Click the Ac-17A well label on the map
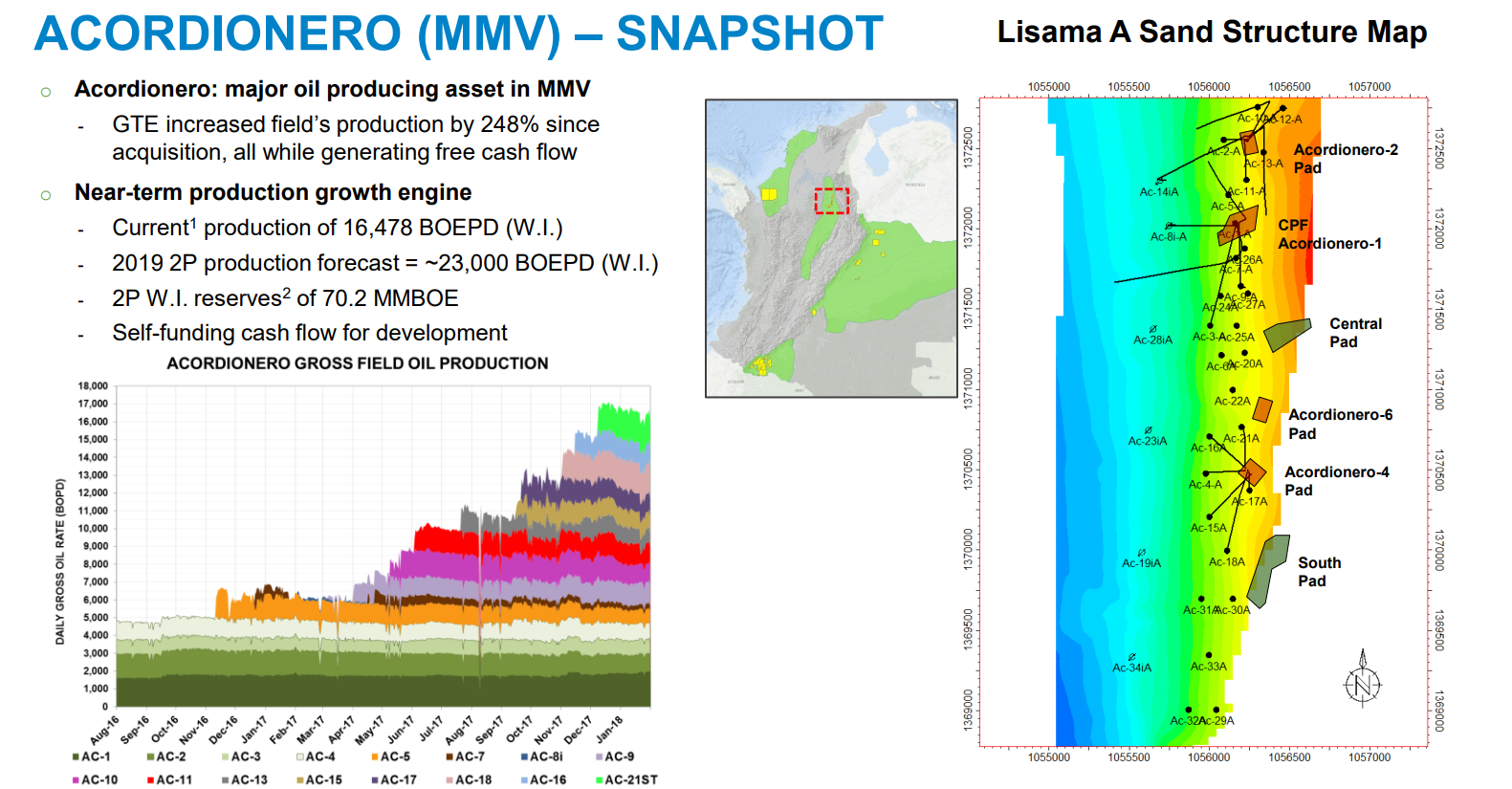 (1250, 502)
